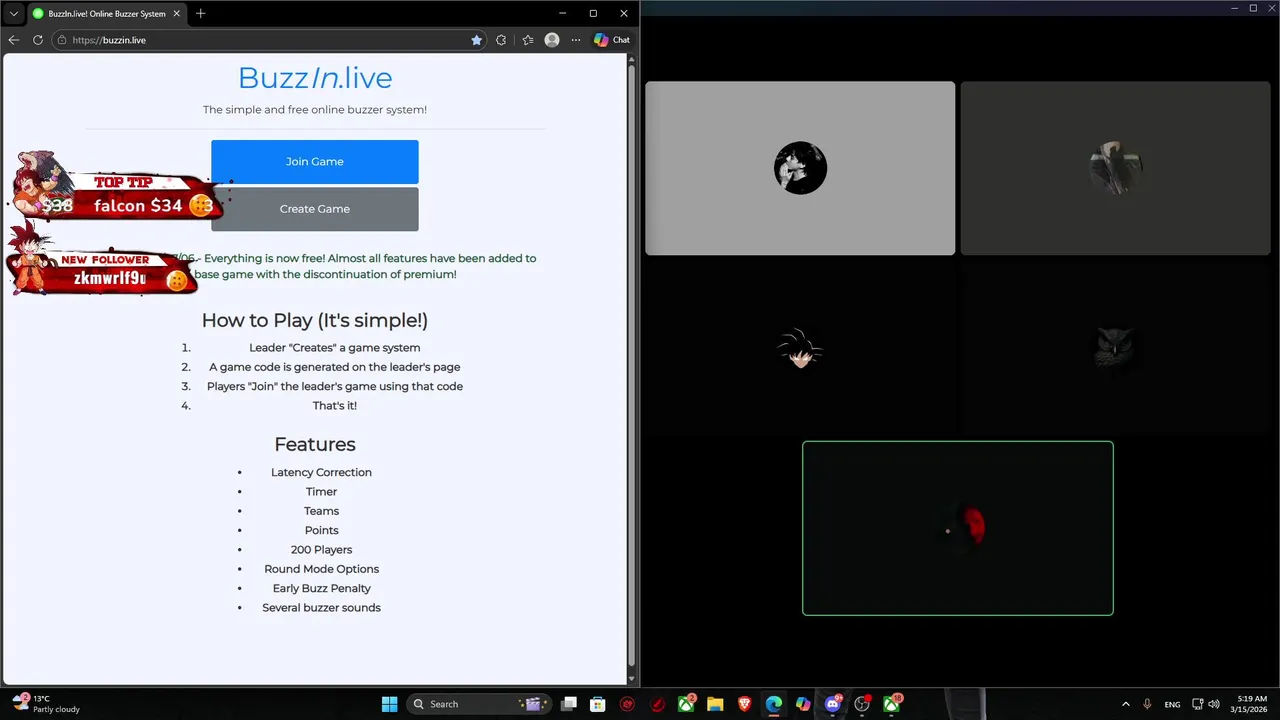1280x720 pixels.
Task: Select the owl avatar participant tile
Action: (x=1115, y=348)
